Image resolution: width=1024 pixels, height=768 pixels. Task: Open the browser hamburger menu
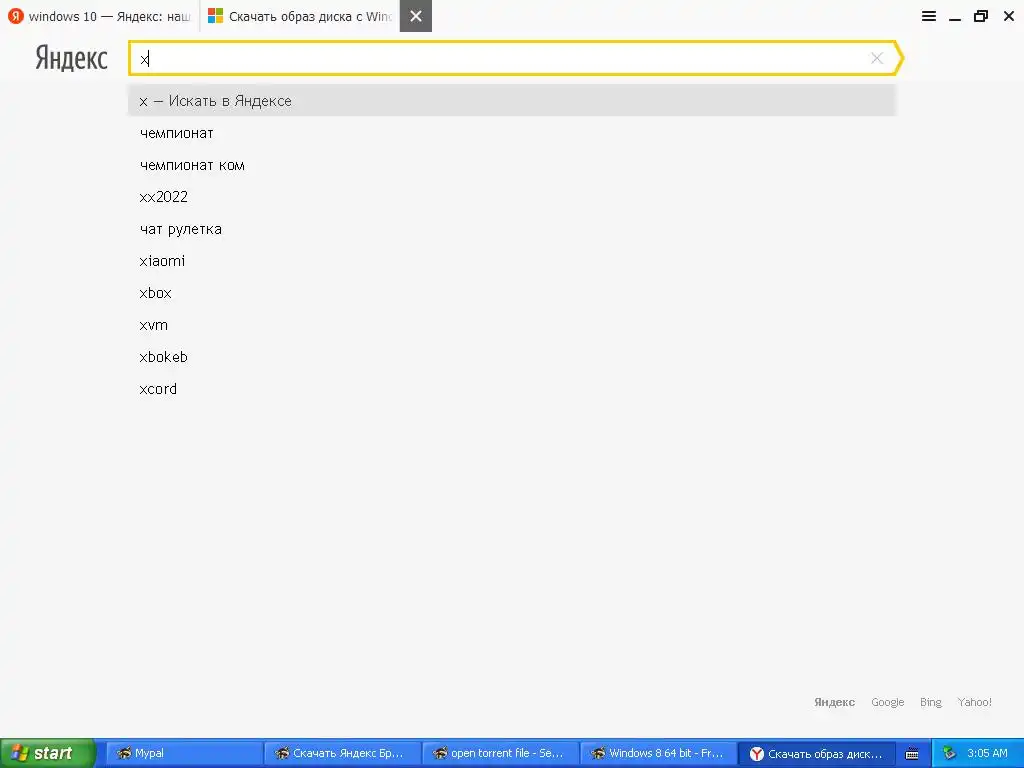[929, 16]
